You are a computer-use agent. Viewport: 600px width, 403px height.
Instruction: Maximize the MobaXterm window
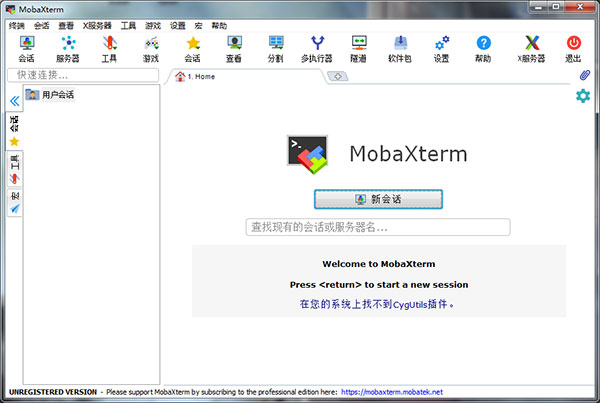[x=556, y=7]
